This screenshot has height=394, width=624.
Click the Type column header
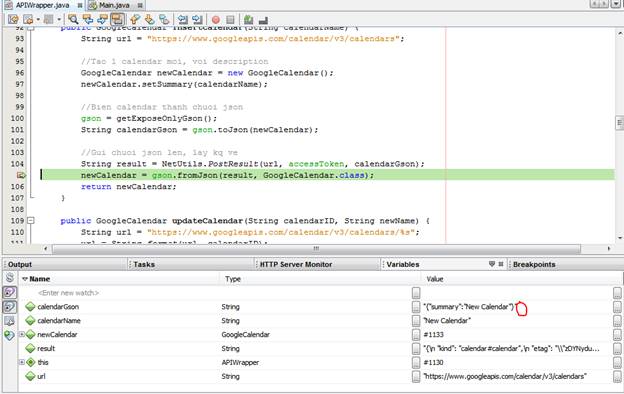320,279
